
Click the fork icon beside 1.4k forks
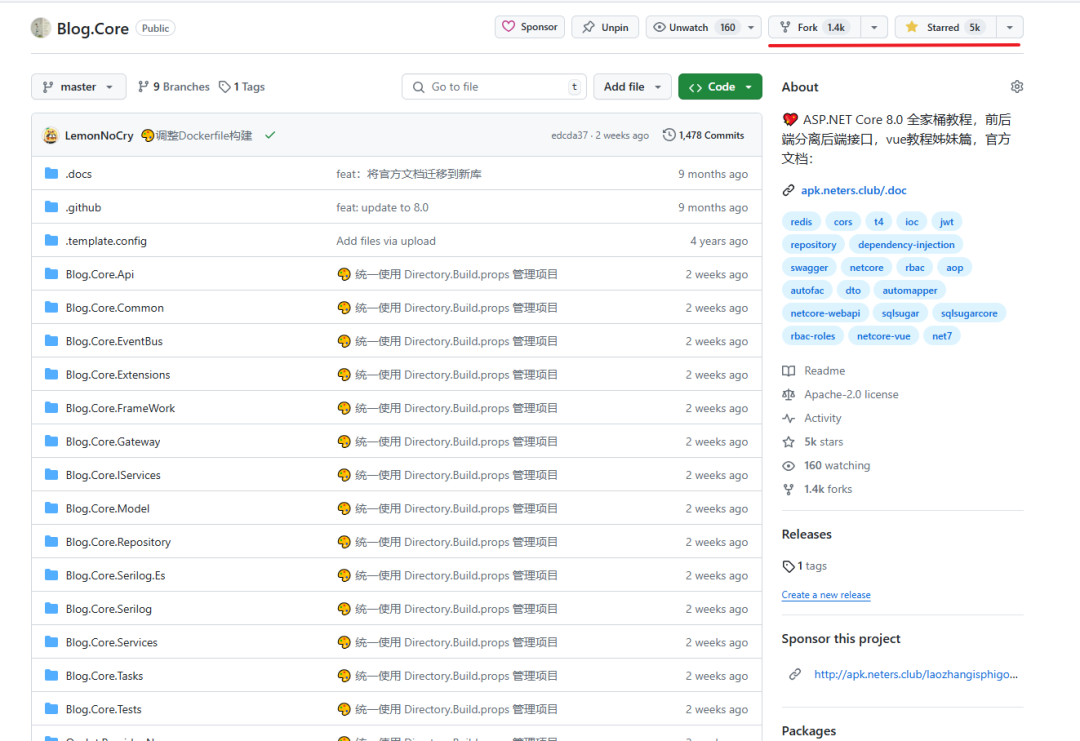[789, 490]
